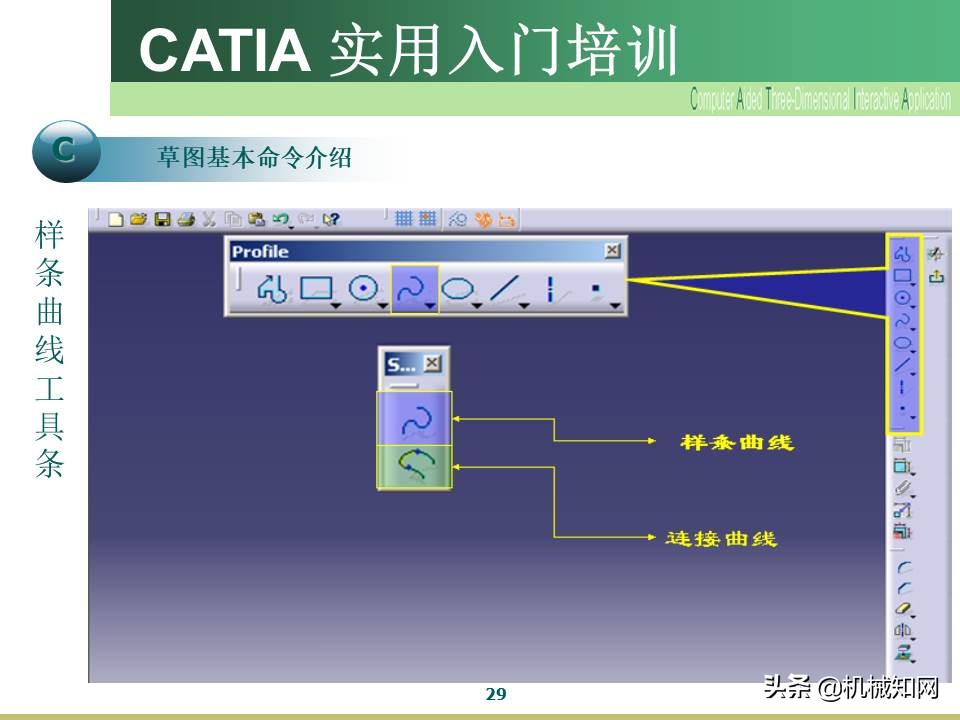
Task: Select Line icon in right sidebar
Action: point(902,365)
